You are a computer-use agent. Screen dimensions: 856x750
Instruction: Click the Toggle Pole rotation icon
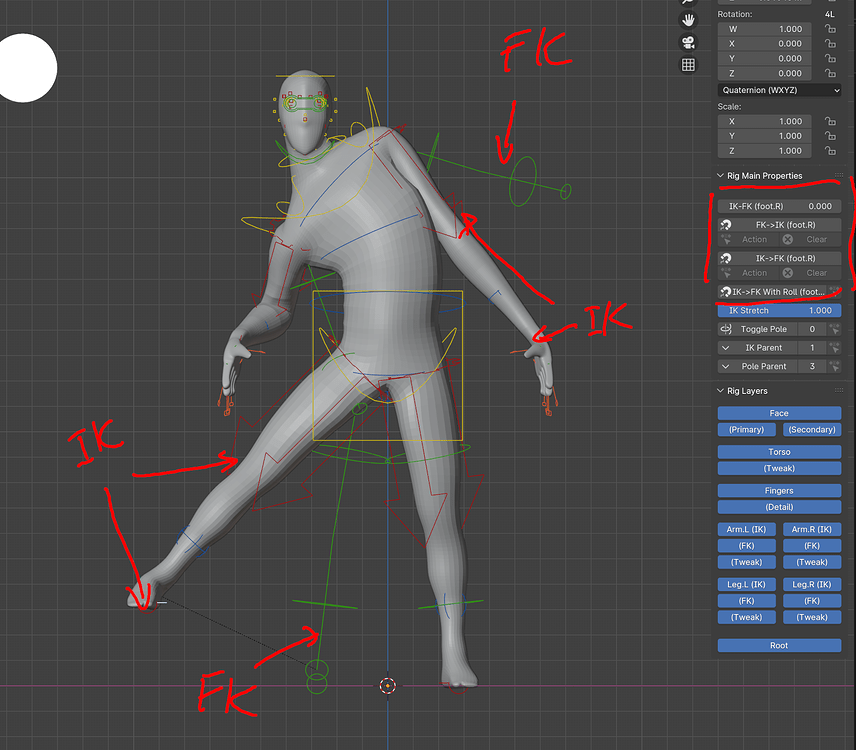tap(726, 329)
